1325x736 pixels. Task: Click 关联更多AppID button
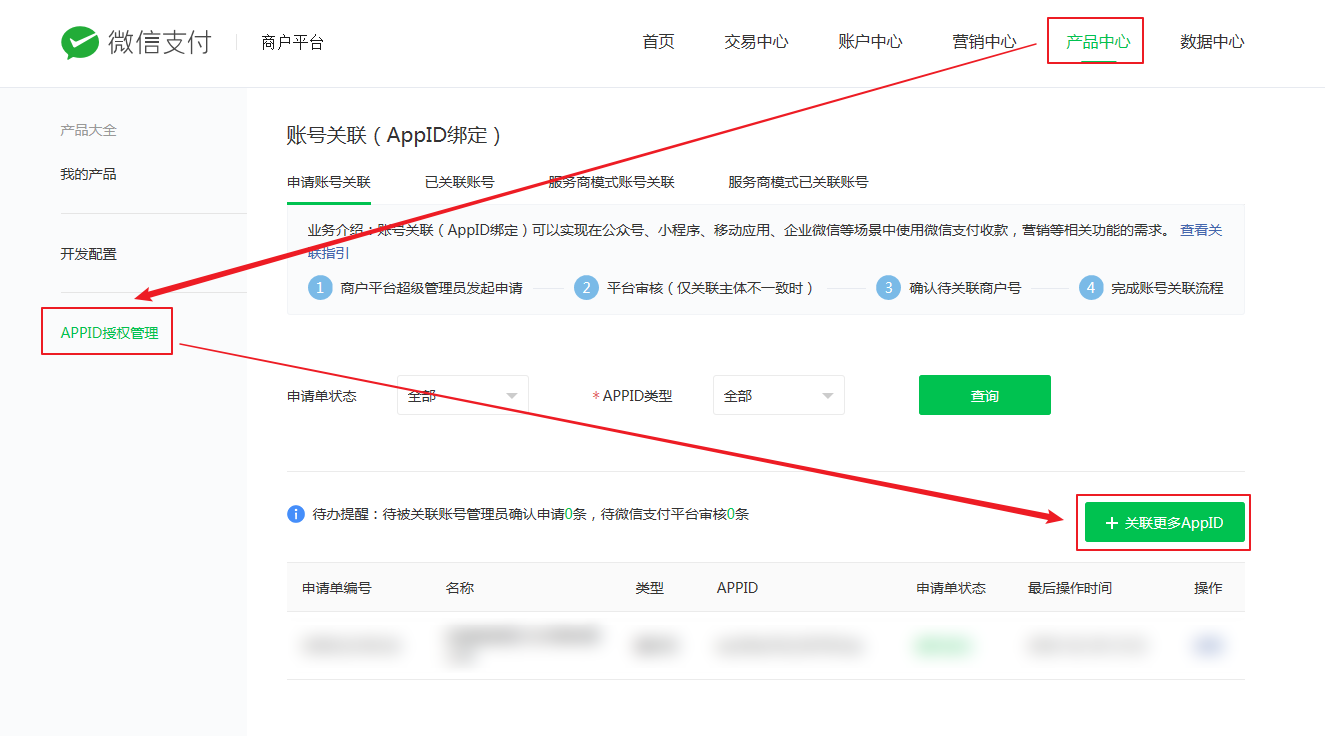1164,523
